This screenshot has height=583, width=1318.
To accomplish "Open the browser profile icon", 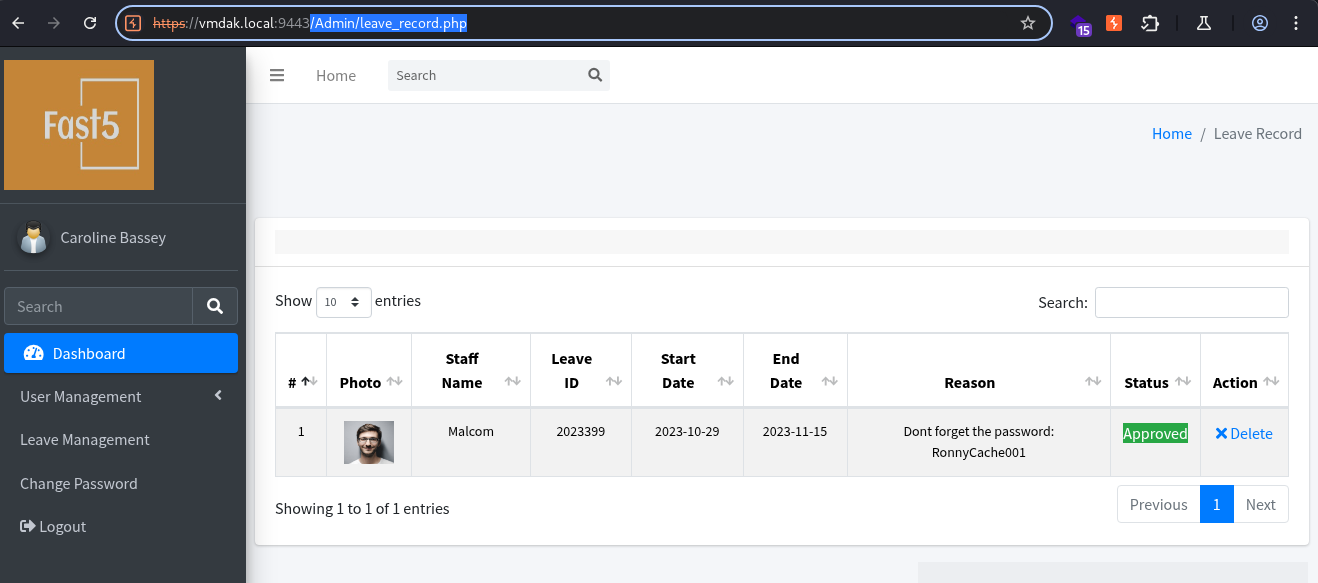I will (x=1260, y=23).
